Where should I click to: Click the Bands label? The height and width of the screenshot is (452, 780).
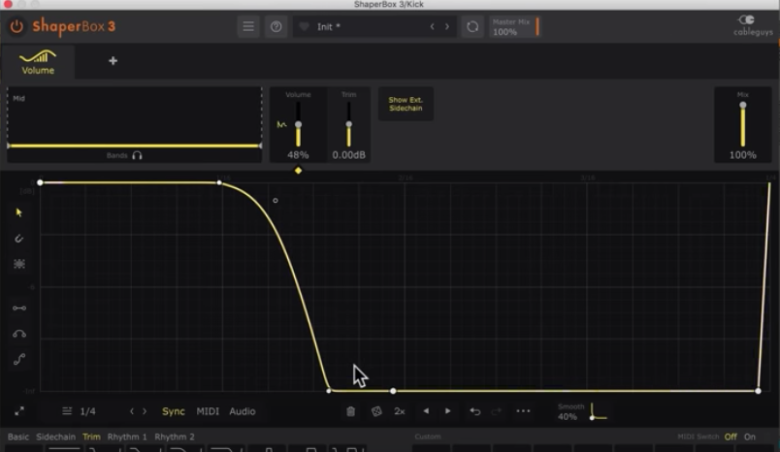coord(117,156)
